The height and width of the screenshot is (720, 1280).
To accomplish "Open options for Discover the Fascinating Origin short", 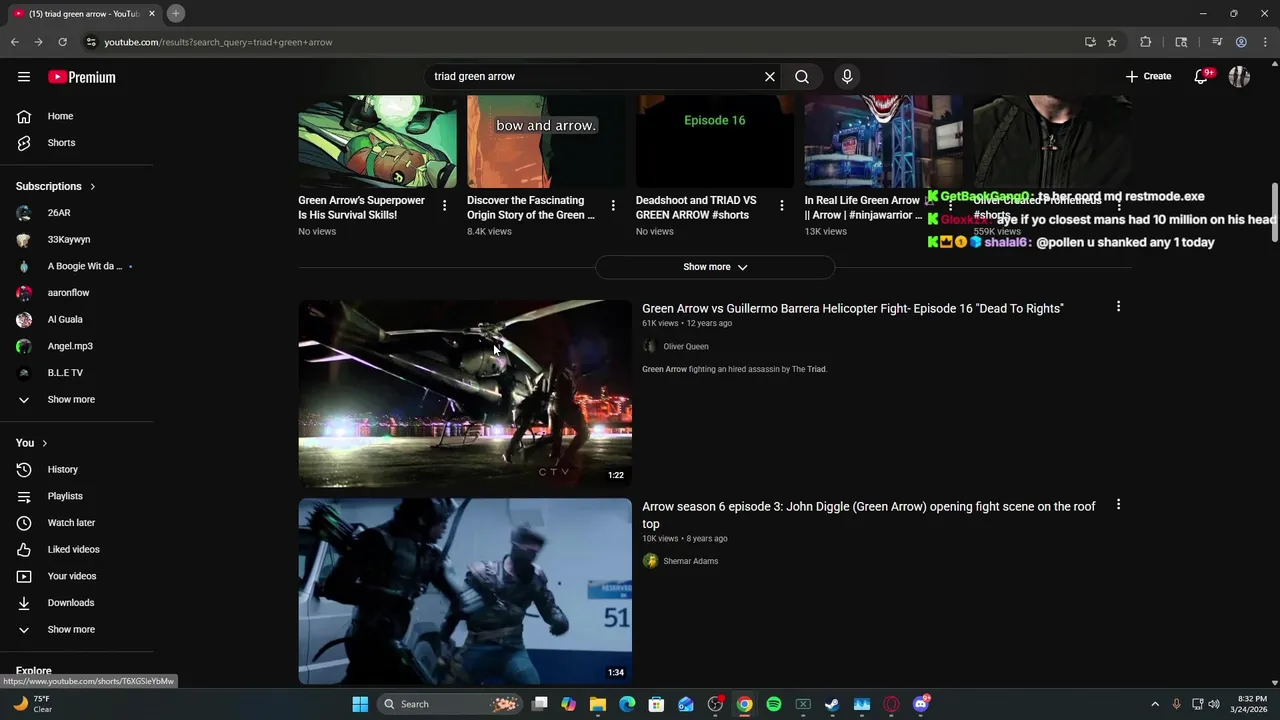I will point(613,205).
